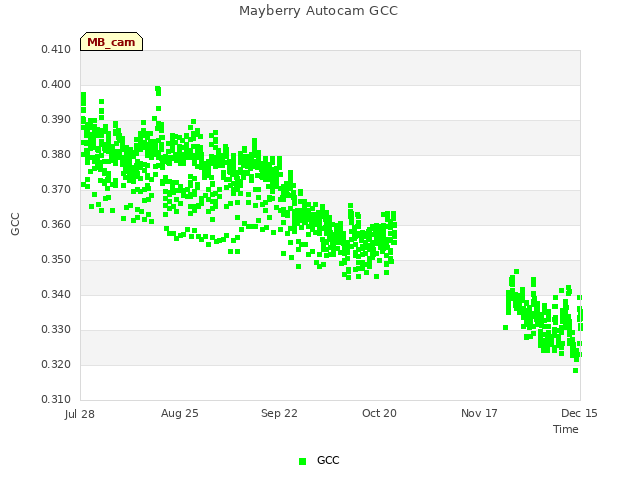
Task: Click the vertical GCC y-axis title
Action: [x=15, y=224]
